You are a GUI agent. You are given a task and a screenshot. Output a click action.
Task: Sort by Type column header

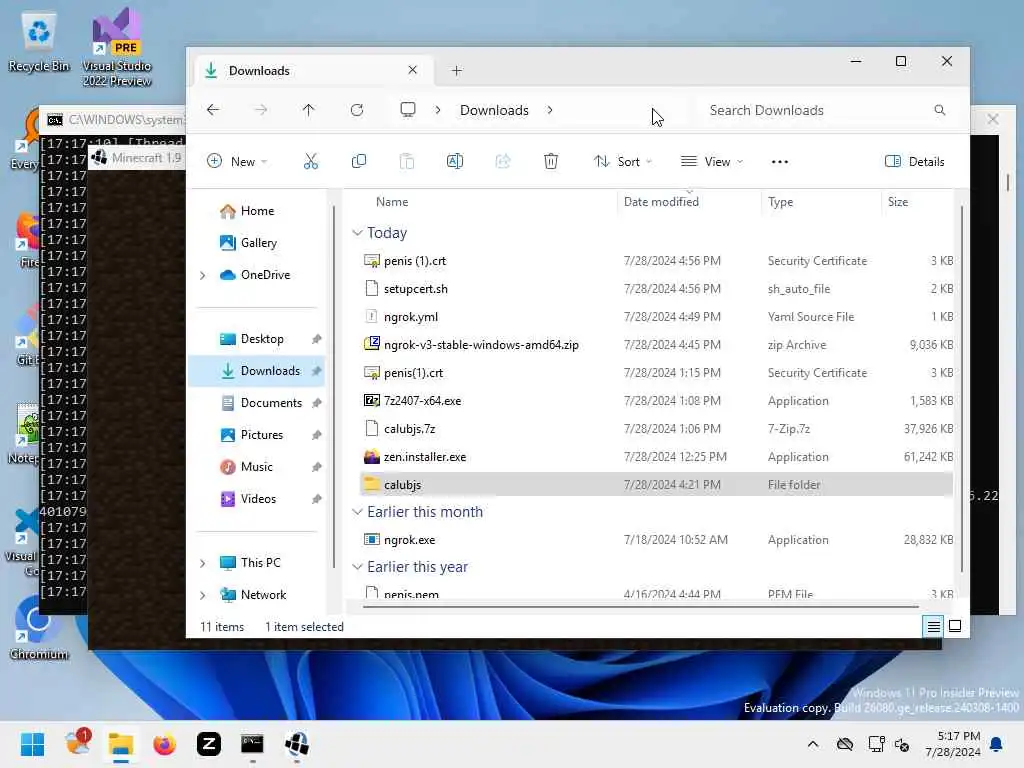click(780, 202)
